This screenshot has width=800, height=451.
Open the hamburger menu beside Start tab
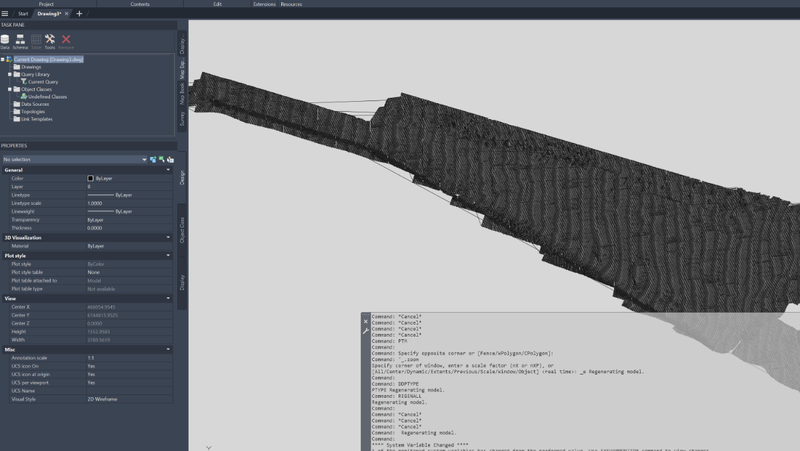click(7, 14)
